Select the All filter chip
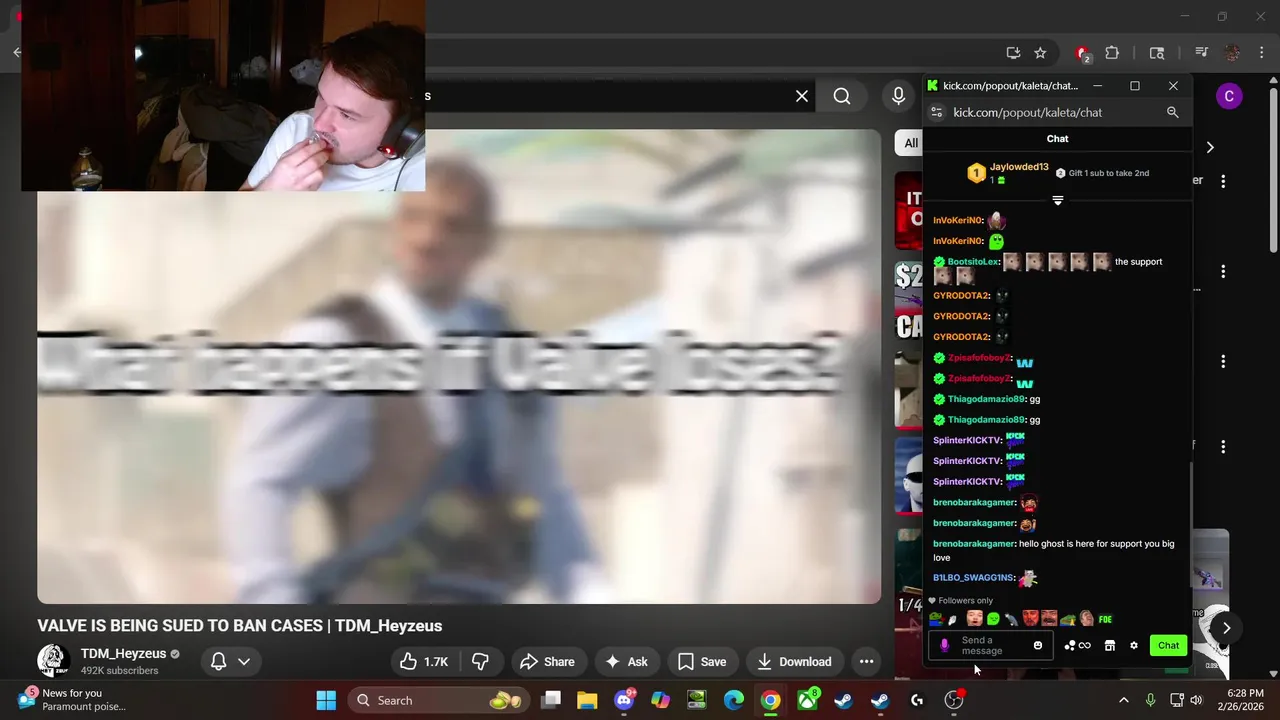 pos(911,143)
